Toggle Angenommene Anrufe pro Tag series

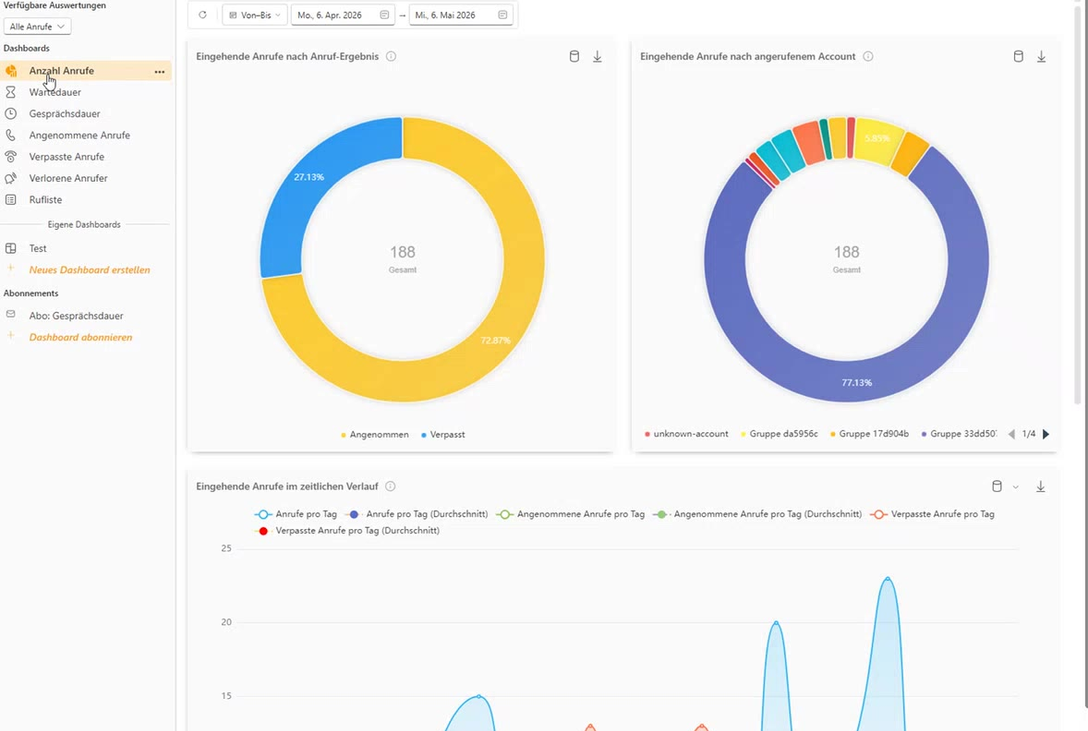570,515
